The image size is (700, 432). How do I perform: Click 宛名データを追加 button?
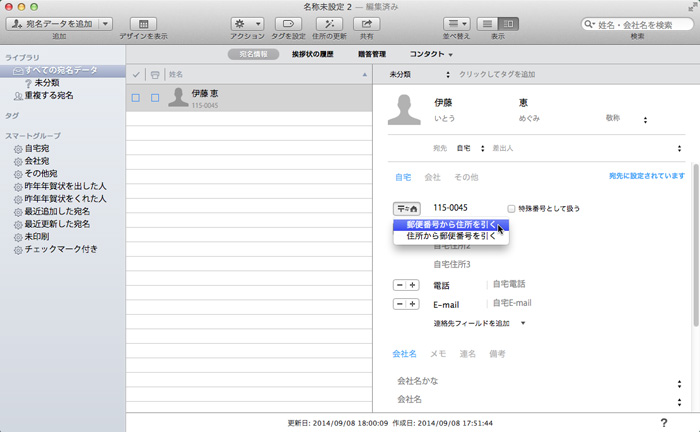[53, 23]
